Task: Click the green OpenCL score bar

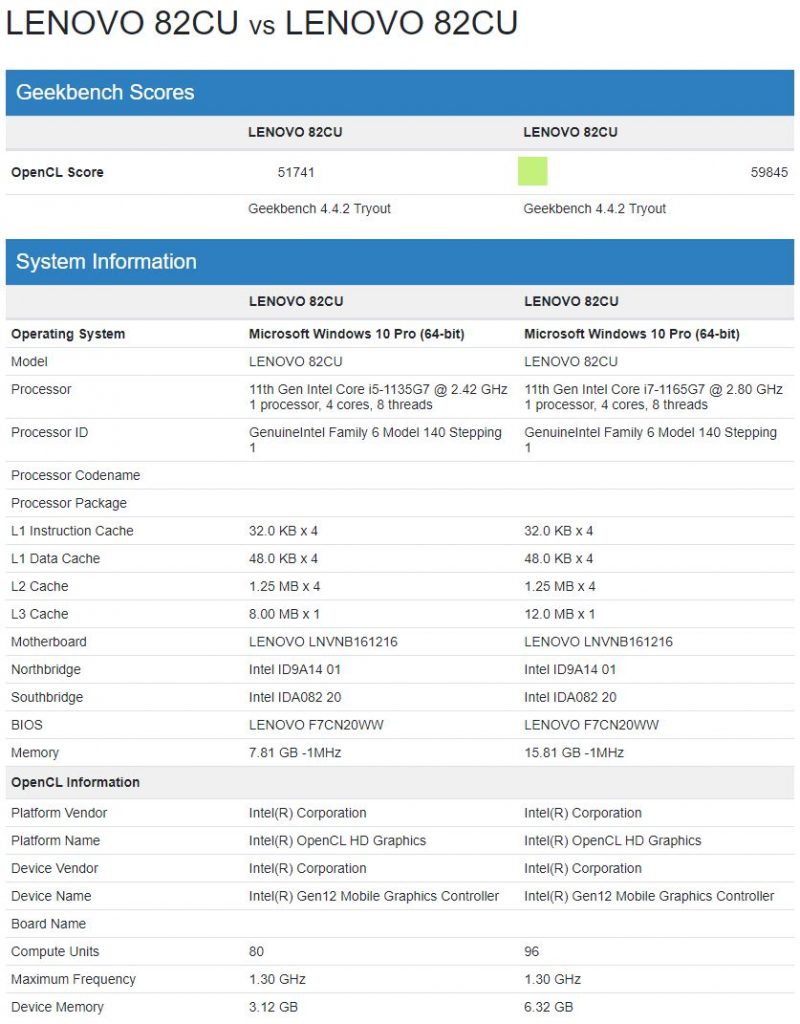Action: coord(532,171)
